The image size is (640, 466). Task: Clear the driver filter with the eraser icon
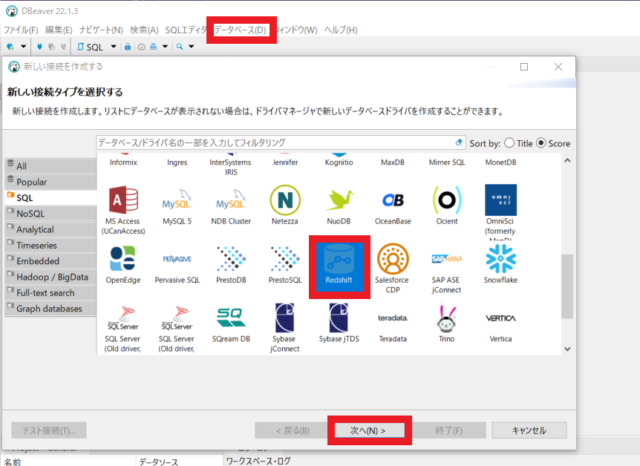(459, 142)
